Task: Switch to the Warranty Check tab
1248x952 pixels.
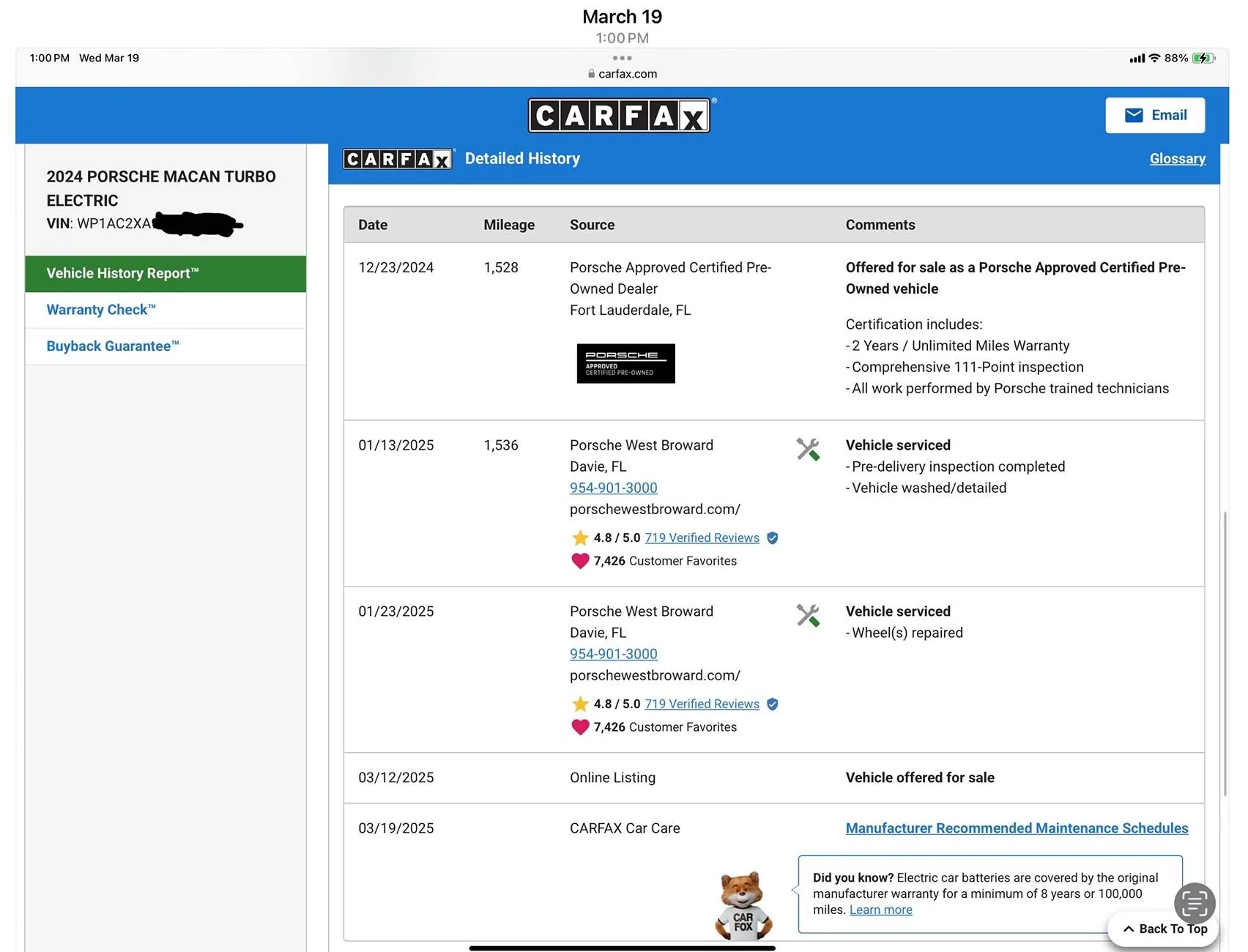Action: pyautogui.click(x=101, y=310)
